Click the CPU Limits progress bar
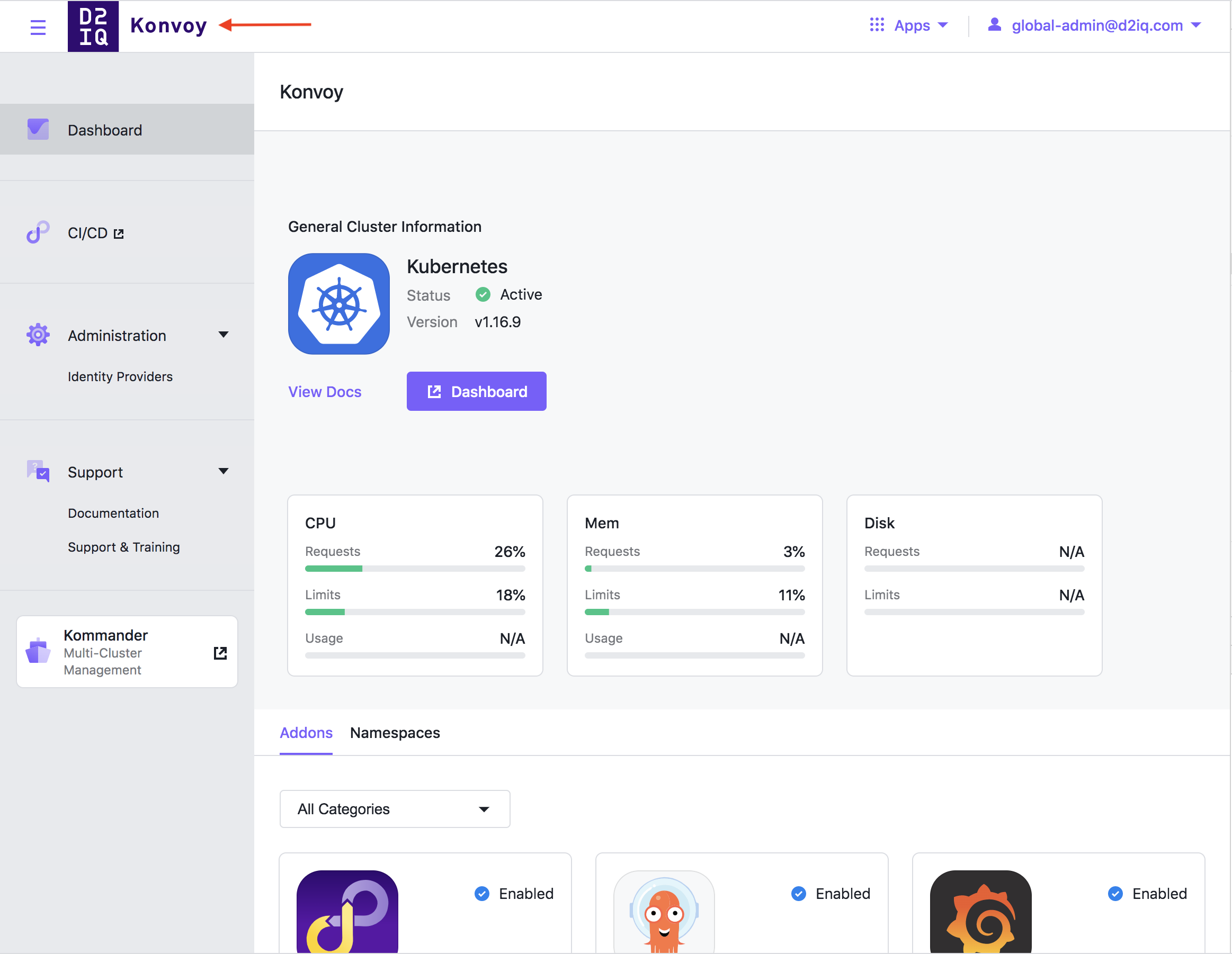 [x=415, y=613]
